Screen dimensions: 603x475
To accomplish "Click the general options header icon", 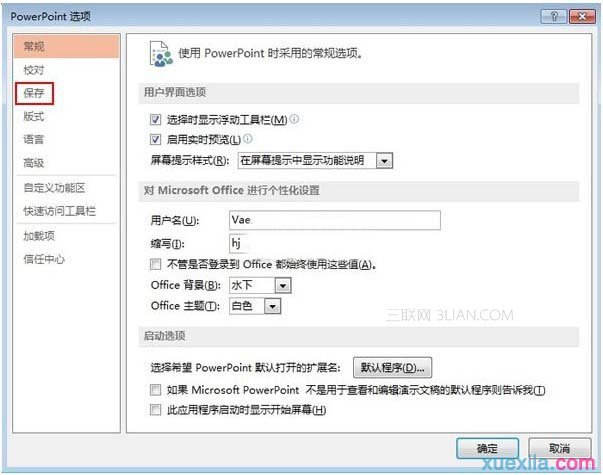I will pyautogui.click(x=161, y=54).
